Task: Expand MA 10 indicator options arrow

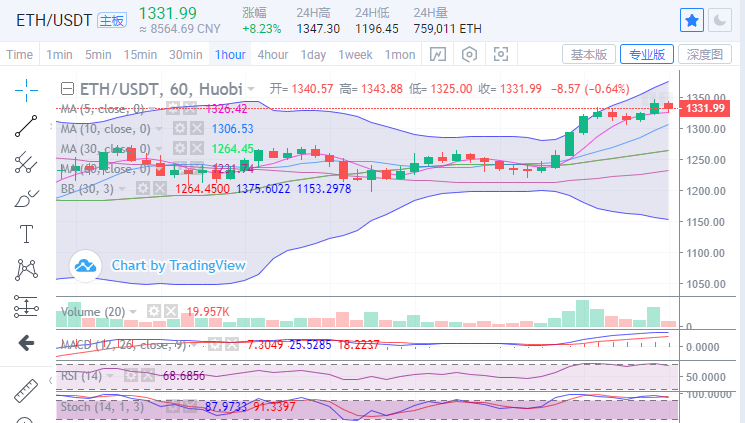Action: 159,129
